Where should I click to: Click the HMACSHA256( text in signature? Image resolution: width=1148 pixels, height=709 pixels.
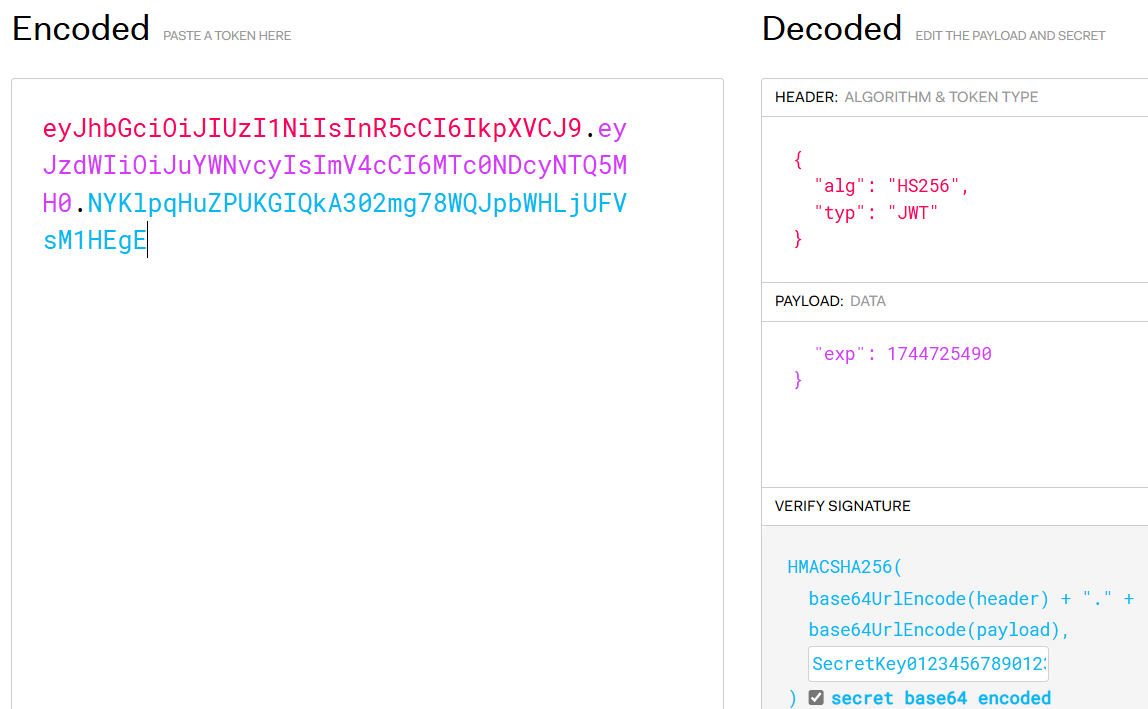pyautogui.click(x=845, y=567)
